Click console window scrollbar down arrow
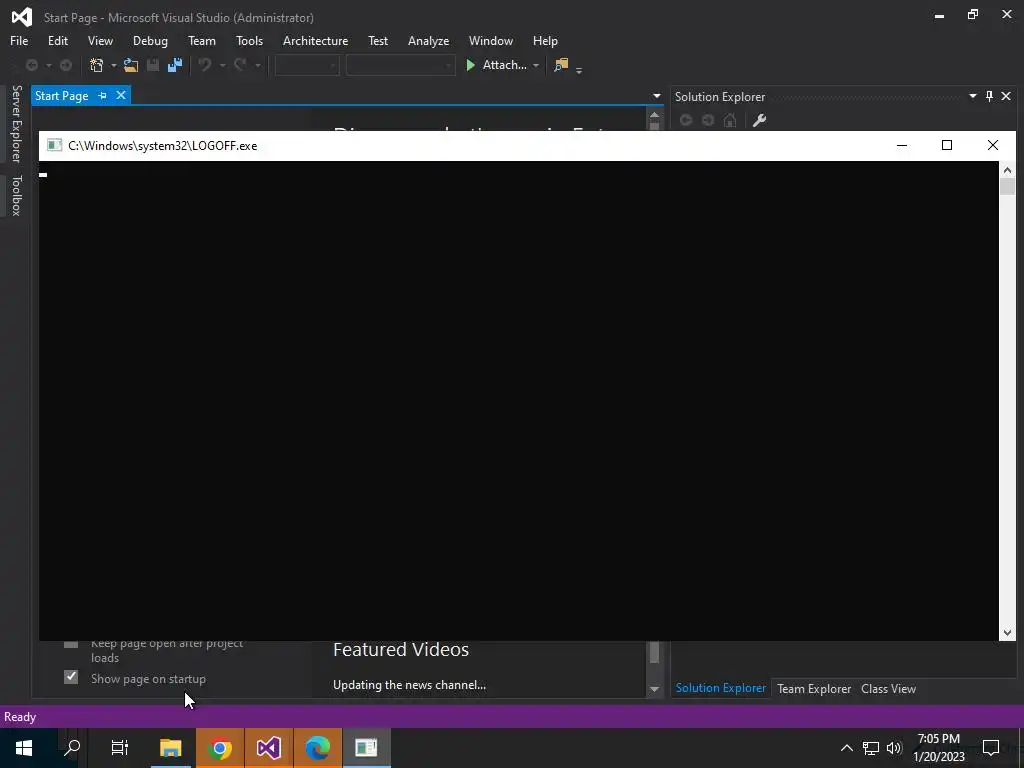 [x=1007, y=632]
